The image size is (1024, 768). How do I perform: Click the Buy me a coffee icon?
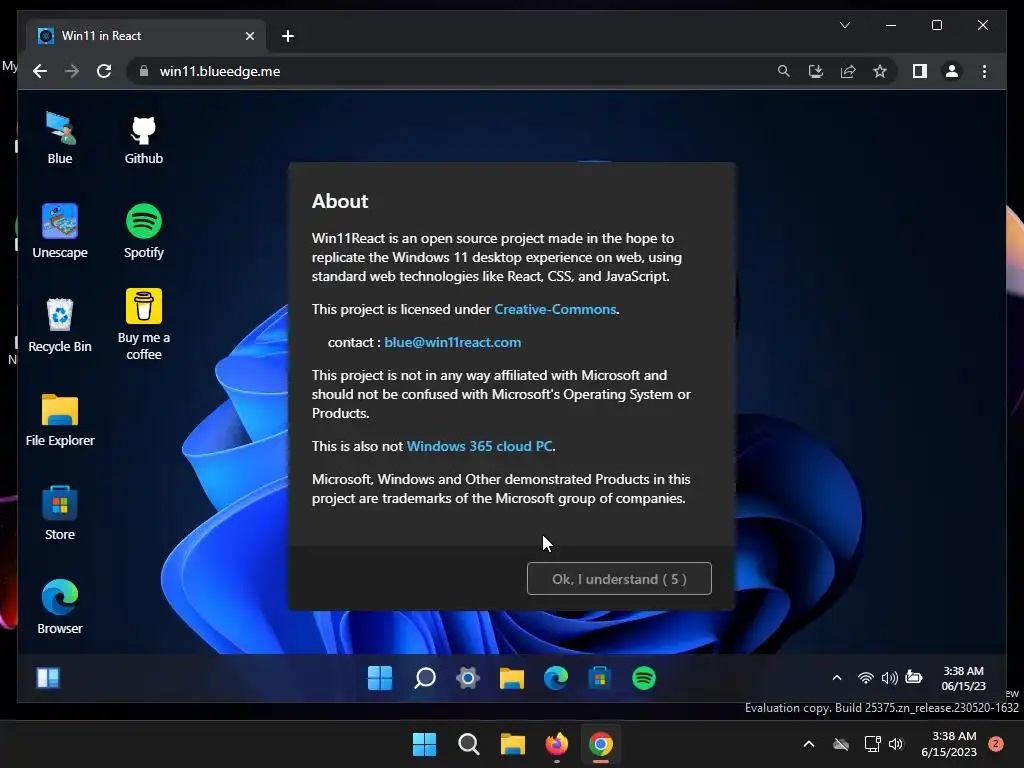(144, 325)
